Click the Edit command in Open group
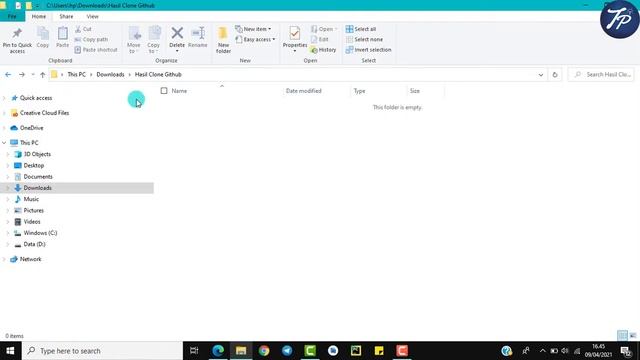This screenshot has width=640, height=360. point(320,39)
